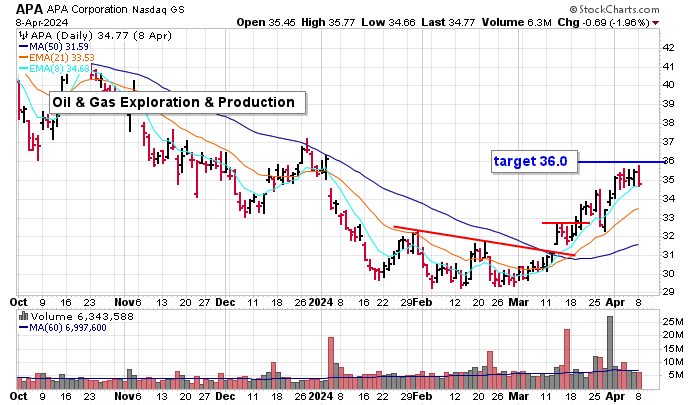Click the 'High 35.77' value
Viewport: 700px width, 405px height.
click(328, 22)
